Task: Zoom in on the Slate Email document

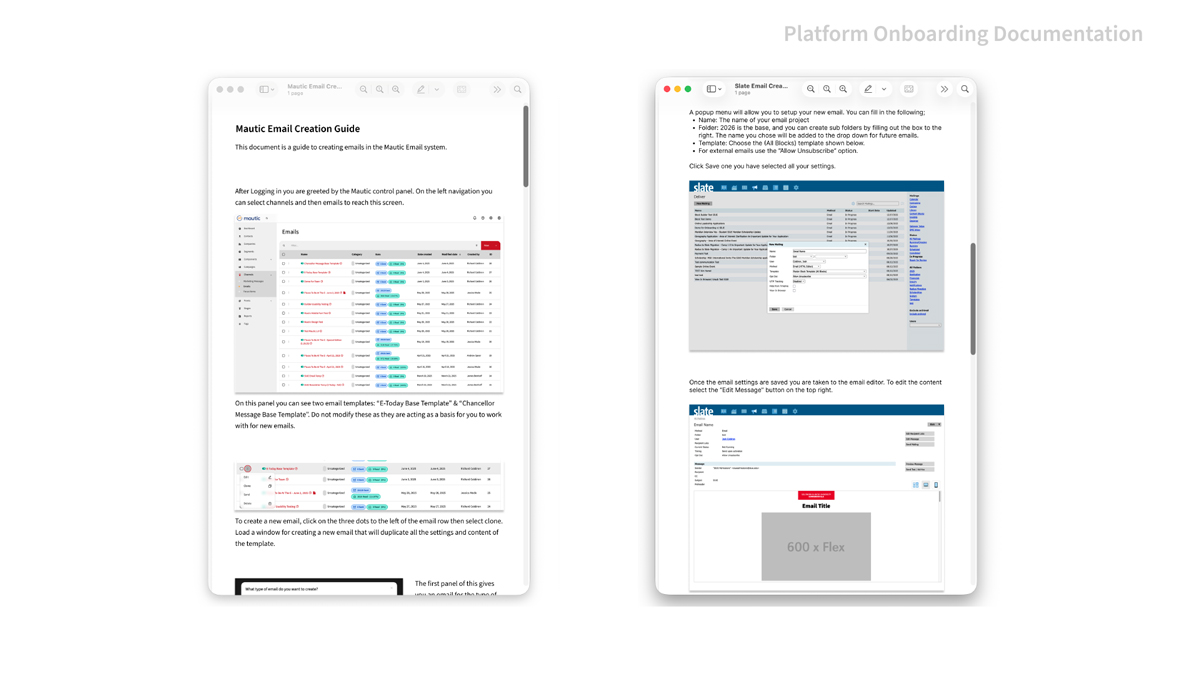Action: click(x=843, y=89)
